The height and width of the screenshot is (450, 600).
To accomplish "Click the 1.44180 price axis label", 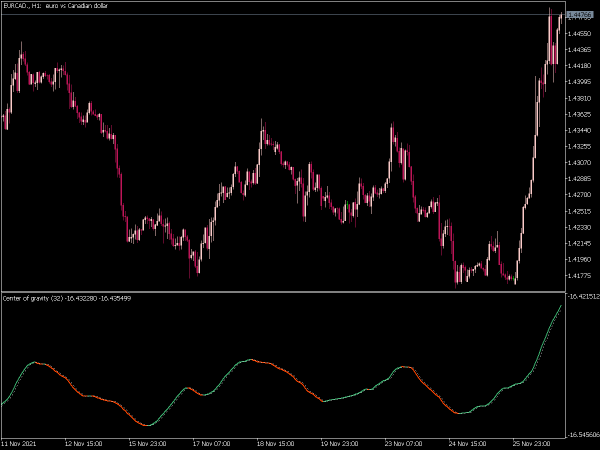I will pos(579,66).
